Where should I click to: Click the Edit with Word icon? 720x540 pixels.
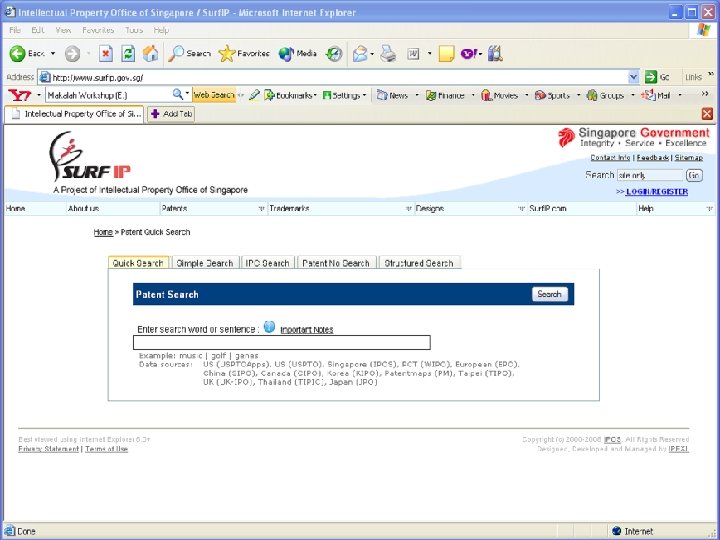pos(413,54)
